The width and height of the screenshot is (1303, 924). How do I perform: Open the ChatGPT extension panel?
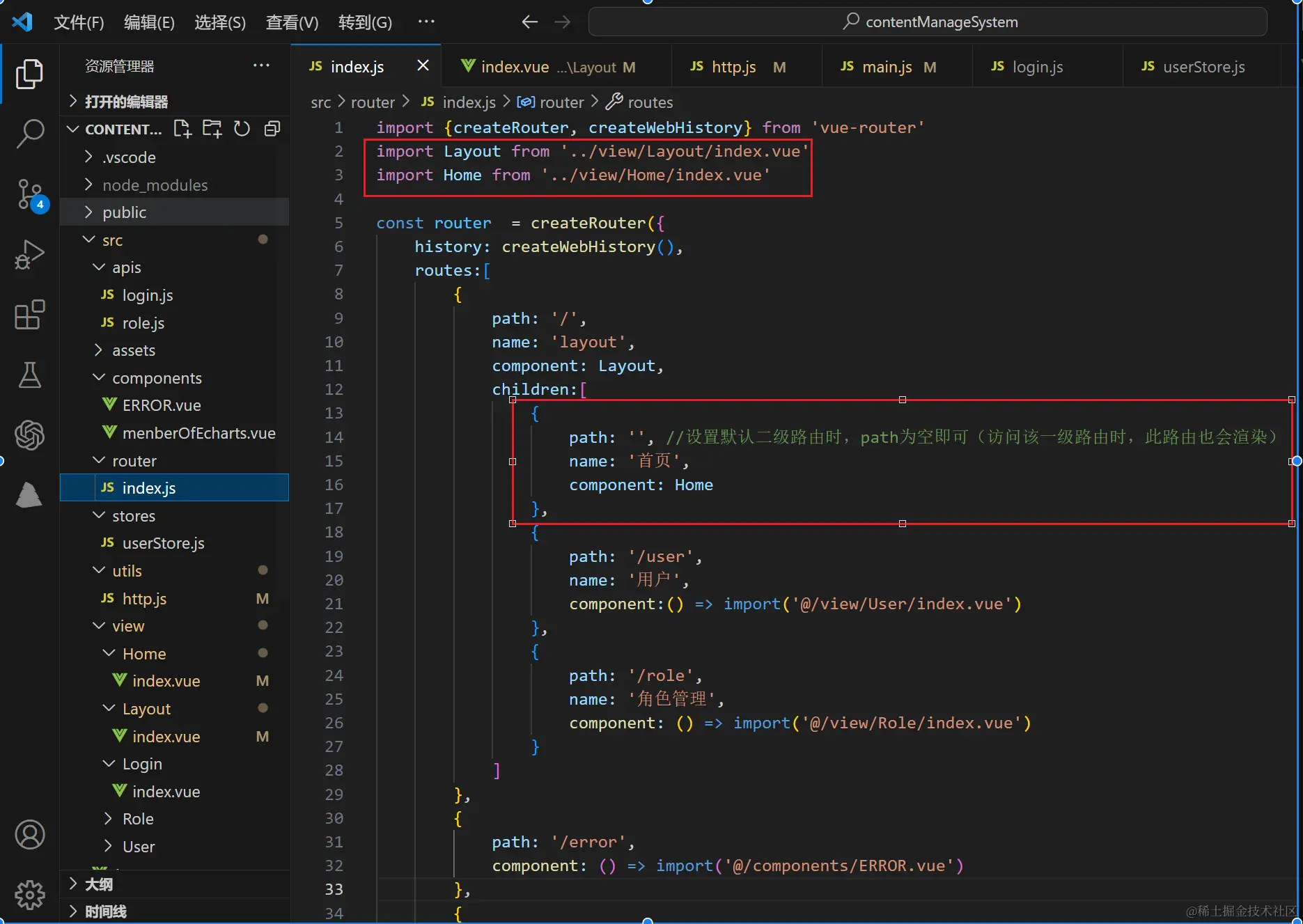point(29,435)
